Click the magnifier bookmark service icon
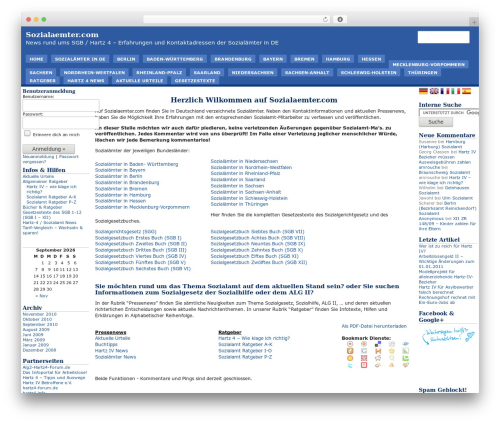Viewport: 500px width, 423px height. (392, 358)
